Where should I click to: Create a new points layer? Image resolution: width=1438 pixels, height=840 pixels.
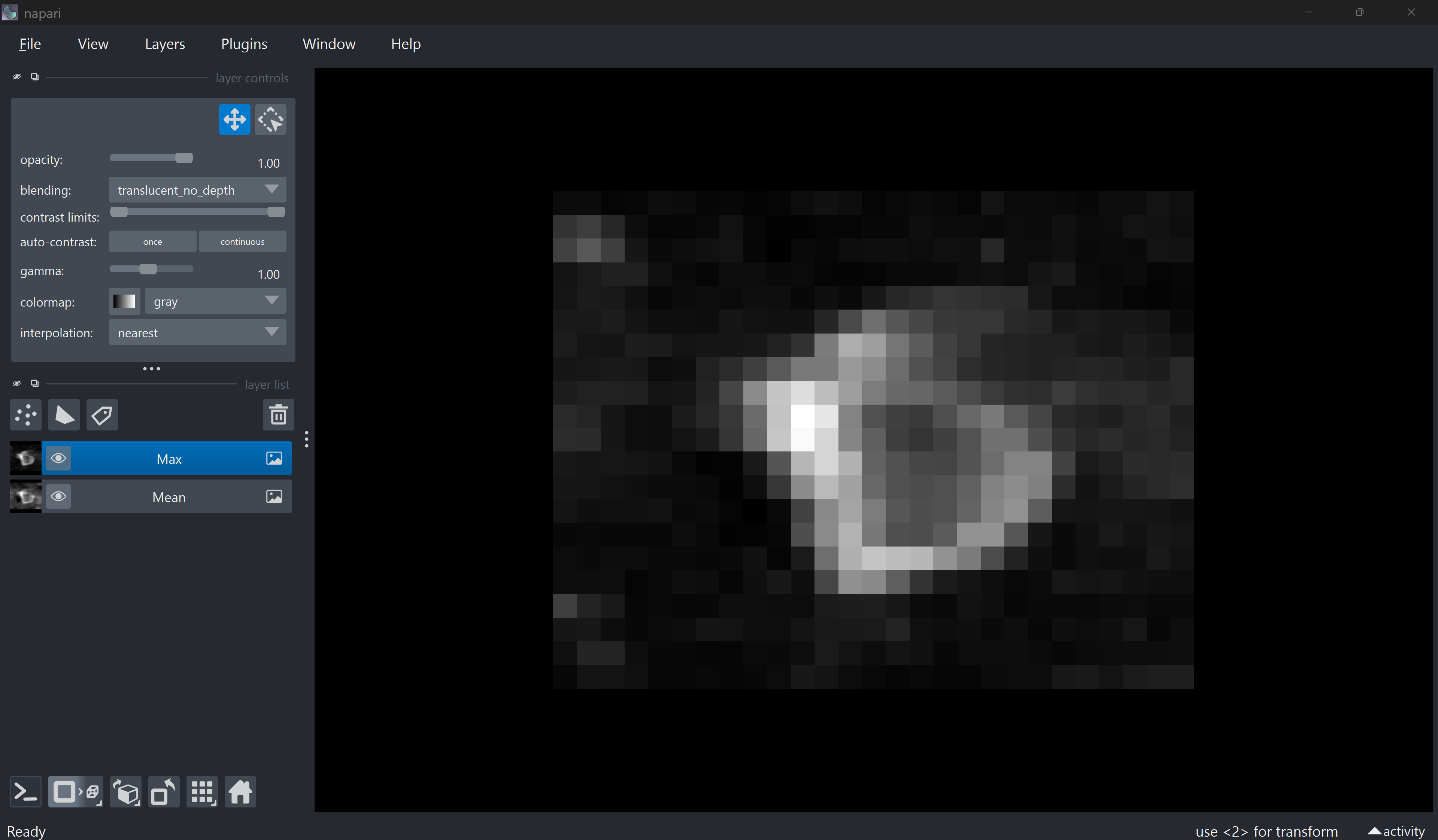26,415
